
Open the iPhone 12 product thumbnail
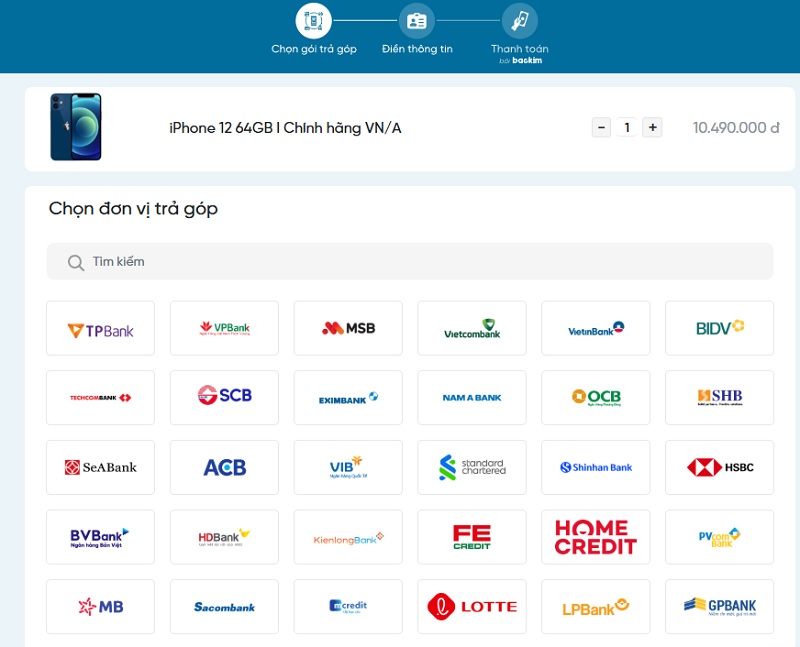76,127
